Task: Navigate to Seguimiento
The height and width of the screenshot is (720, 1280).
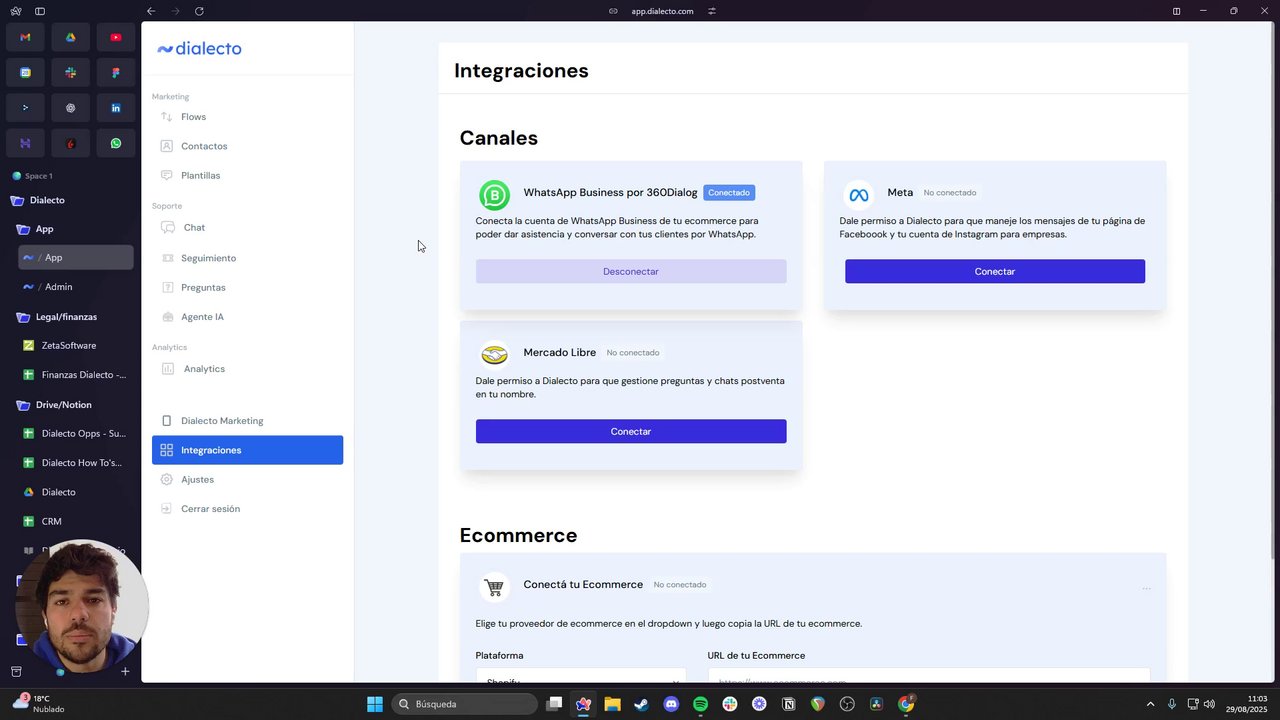Action: [247, 258]
